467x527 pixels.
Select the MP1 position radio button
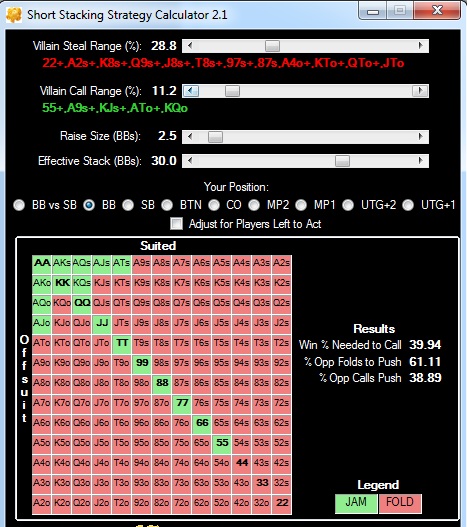point(301,205)
